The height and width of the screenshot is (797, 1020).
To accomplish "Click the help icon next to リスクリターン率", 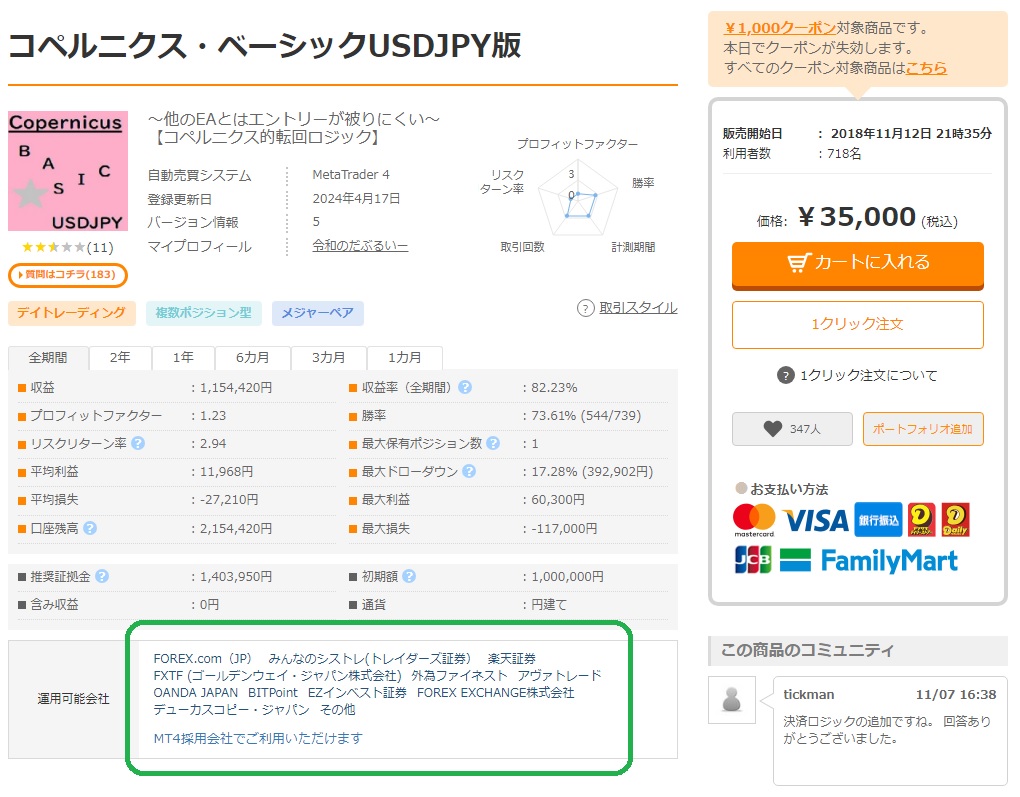I will (x=138, y=443).
